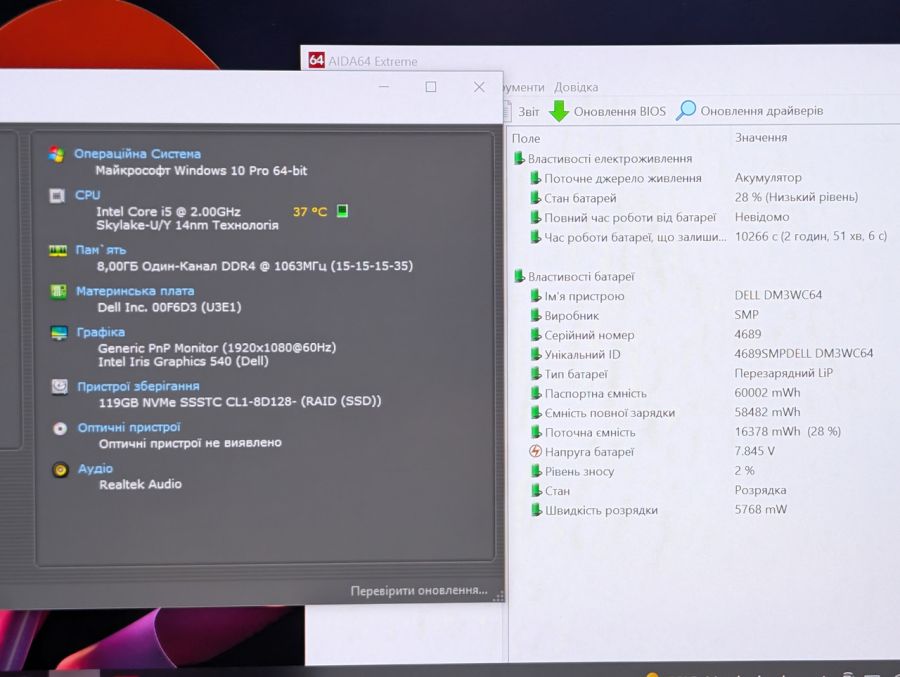The width and height of the screenshot is (900, 677).
Task: Open the Довідка menu in AIDA64
Action: click(576, 87)
